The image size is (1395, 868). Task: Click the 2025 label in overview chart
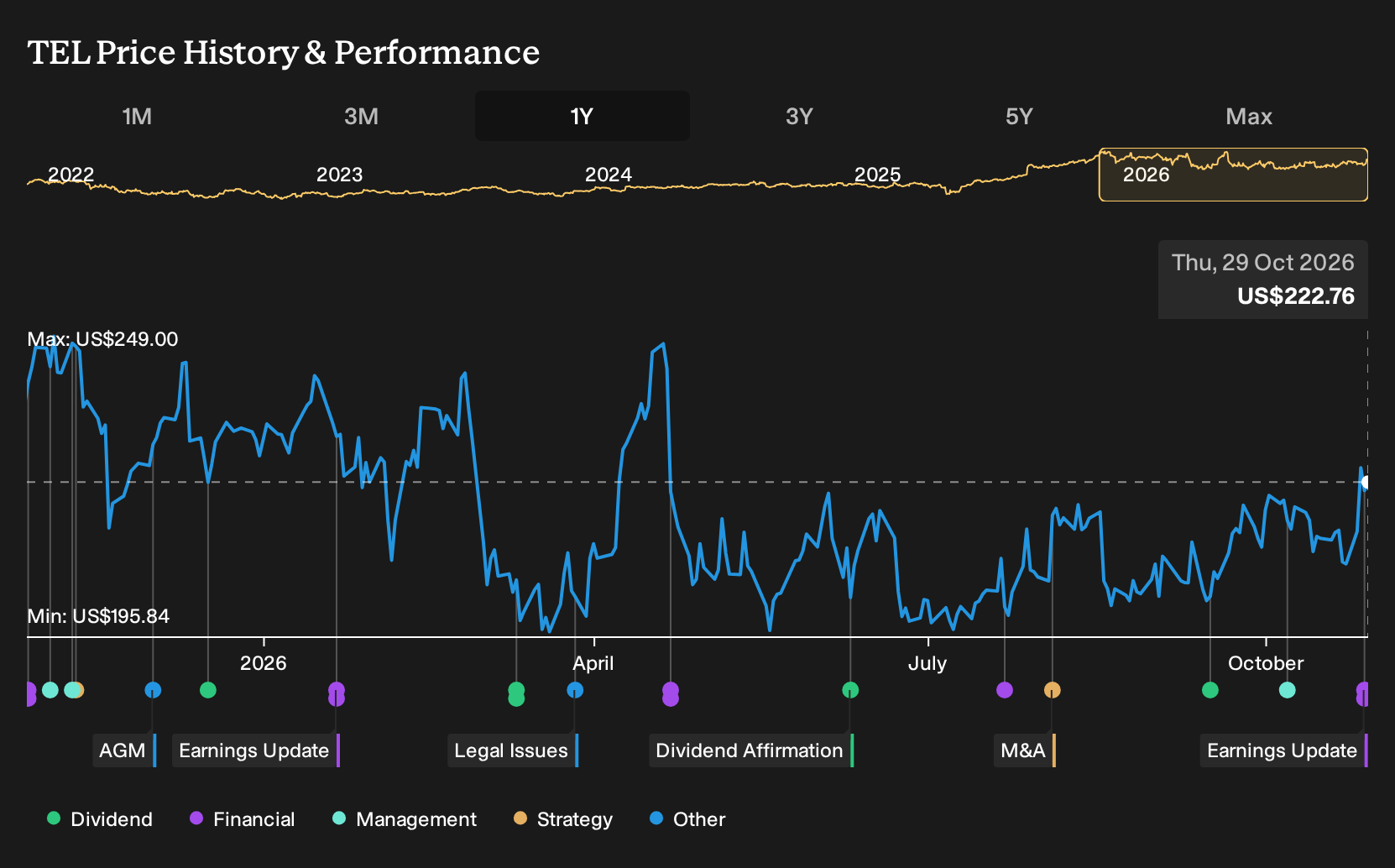tap(877, 175)
